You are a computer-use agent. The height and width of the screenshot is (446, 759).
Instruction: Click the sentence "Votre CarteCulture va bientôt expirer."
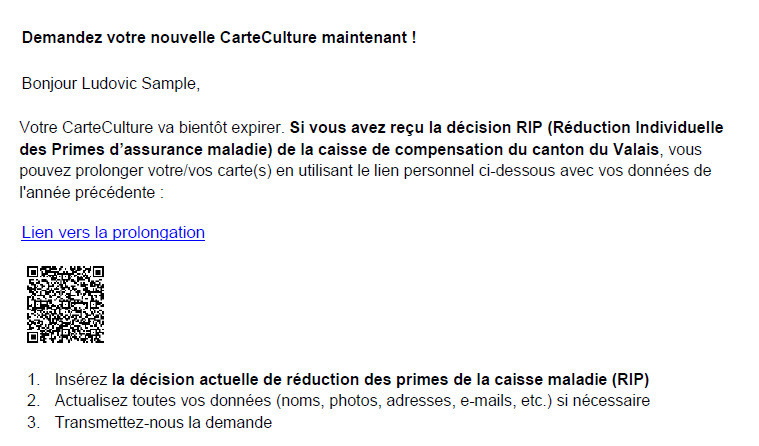152,129
